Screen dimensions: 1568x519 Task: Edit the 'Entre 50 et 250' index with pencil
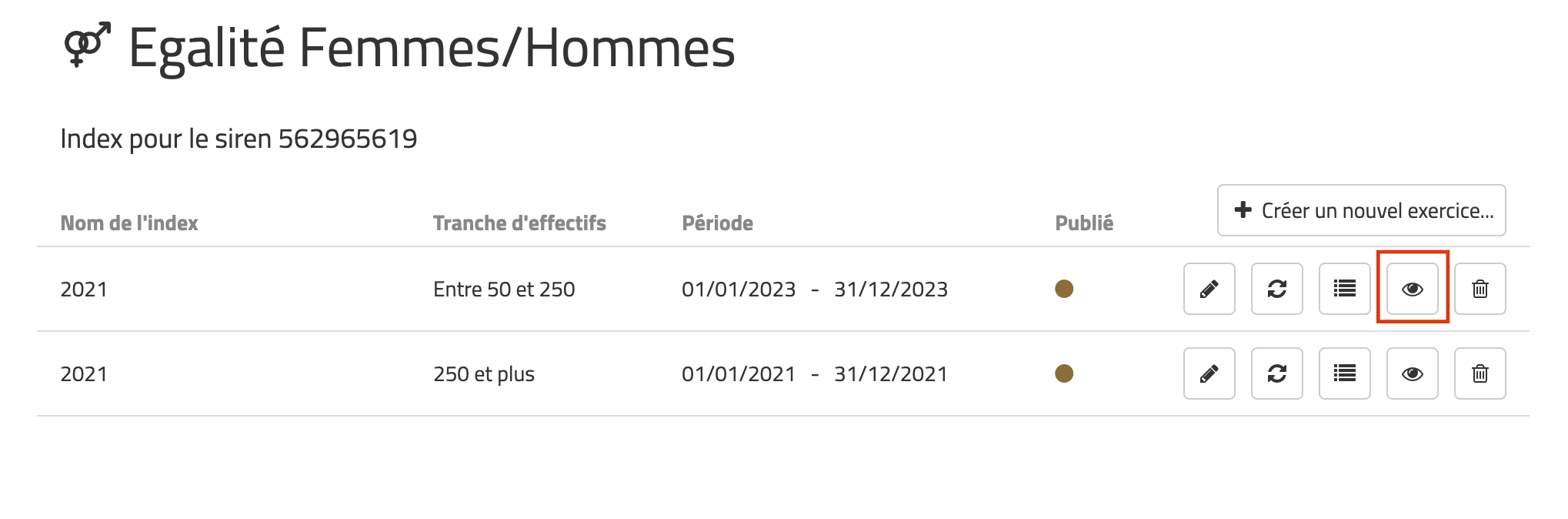(1209, 289)
